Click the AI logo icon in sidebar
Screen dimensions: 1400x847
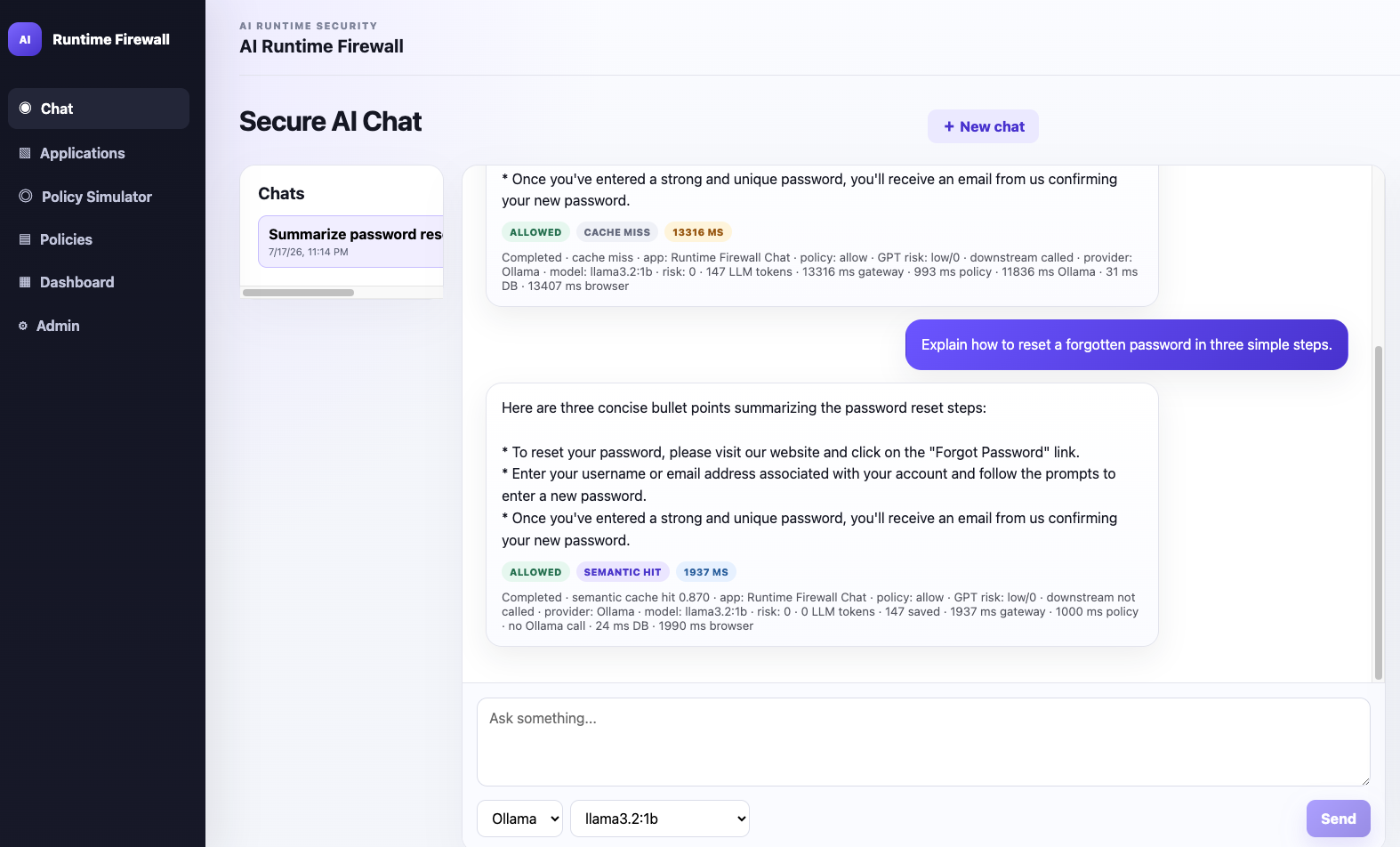coord(25,39)
